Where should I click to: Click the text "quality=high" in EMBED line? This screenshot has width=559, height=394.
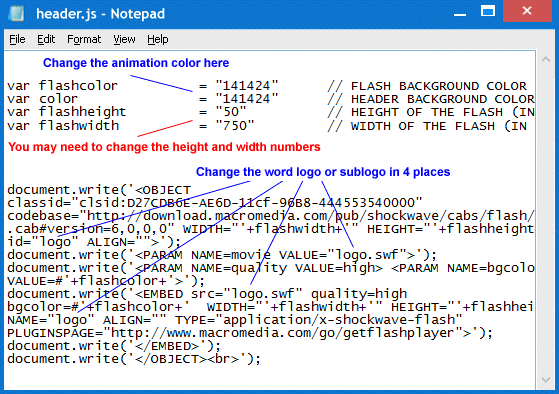359,294
